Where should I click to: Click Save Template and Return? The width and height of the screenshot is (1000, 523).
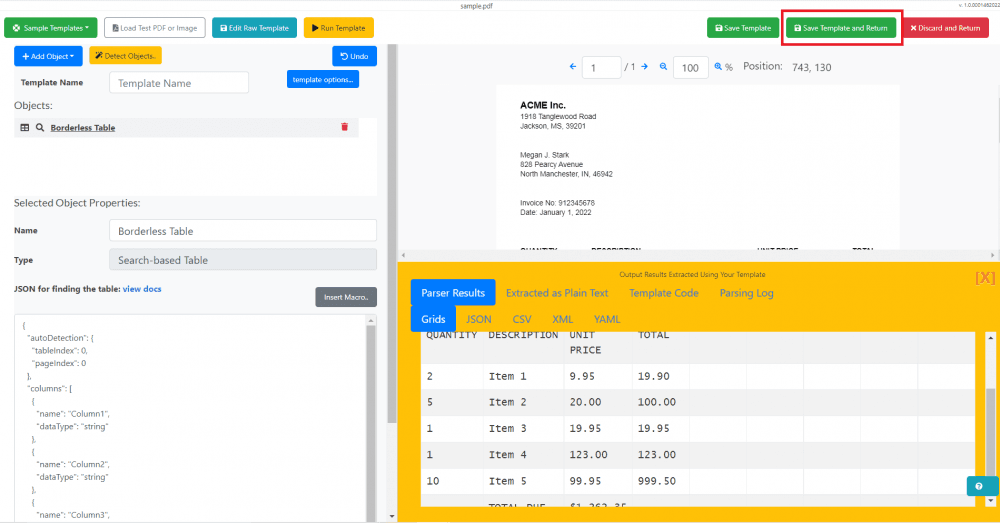click(840, 28)
